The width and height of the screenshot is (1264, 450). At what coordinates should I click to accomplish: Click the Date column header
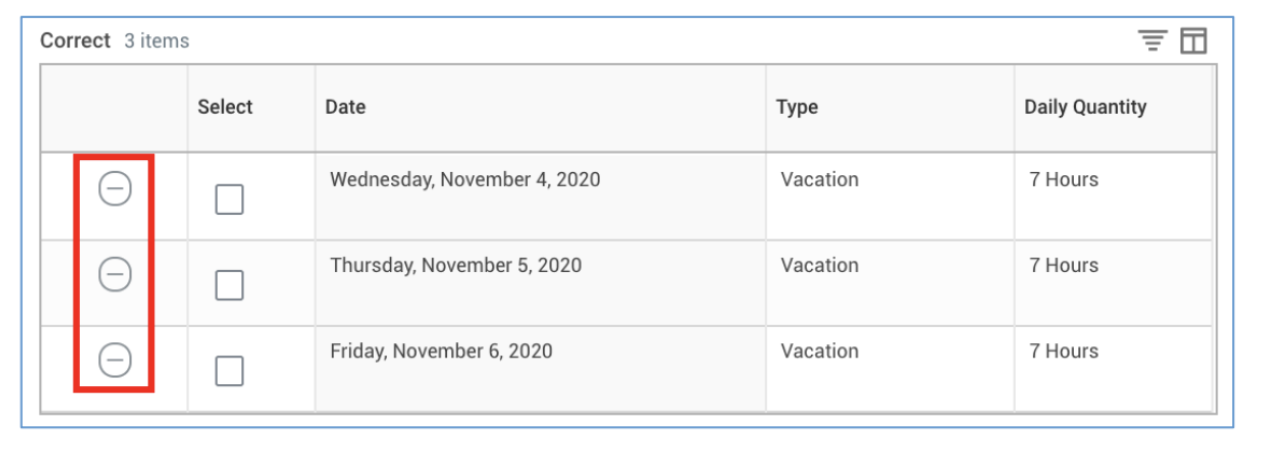click(x=345, y=107)
